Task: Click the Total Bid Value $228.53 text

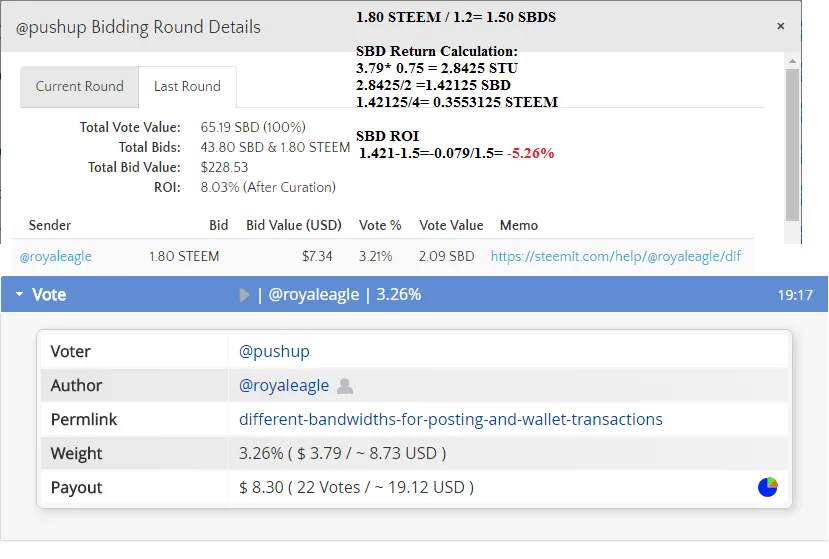Action: (x=224, y=167)
